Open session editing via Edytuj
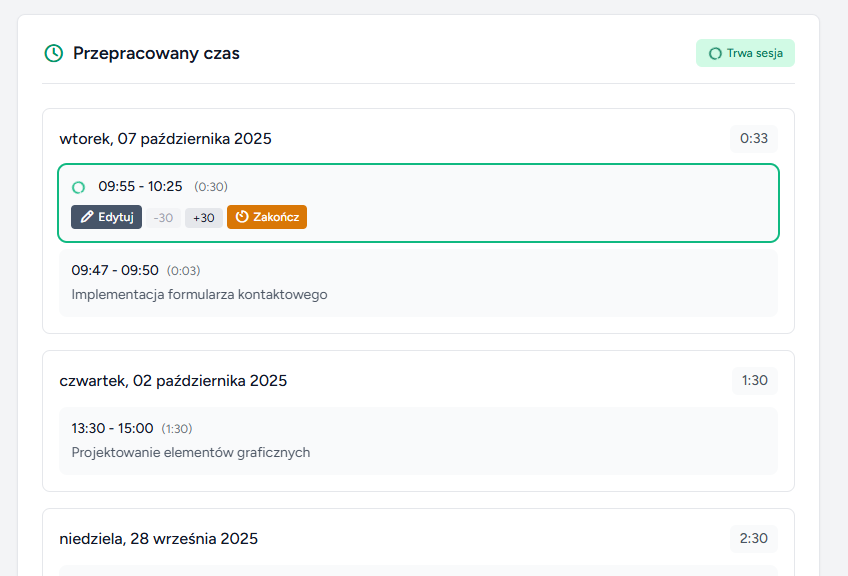The image size is (848, 576). 106,217
